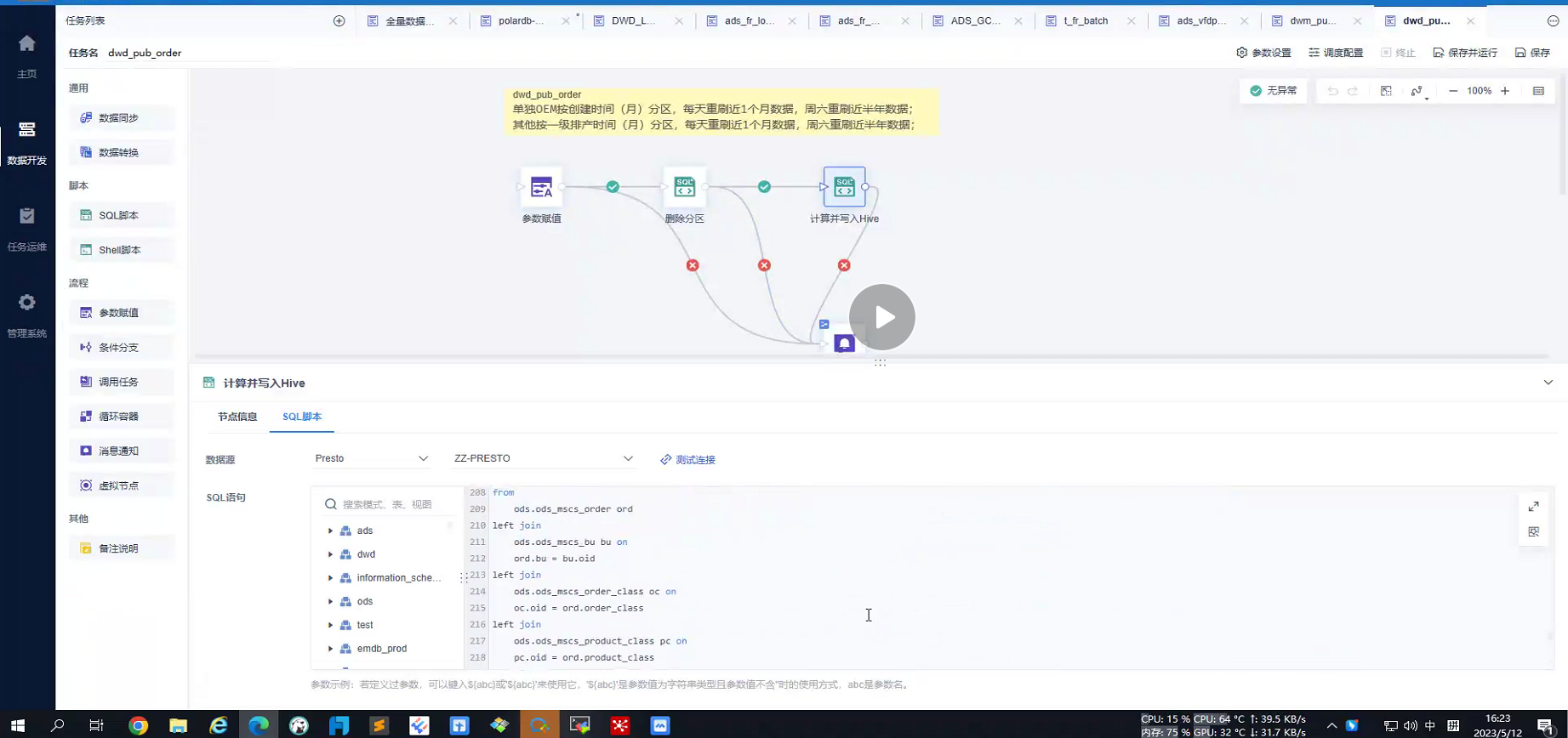
Task: Click the 保存 save button
Action: [x=1532, y=53]
